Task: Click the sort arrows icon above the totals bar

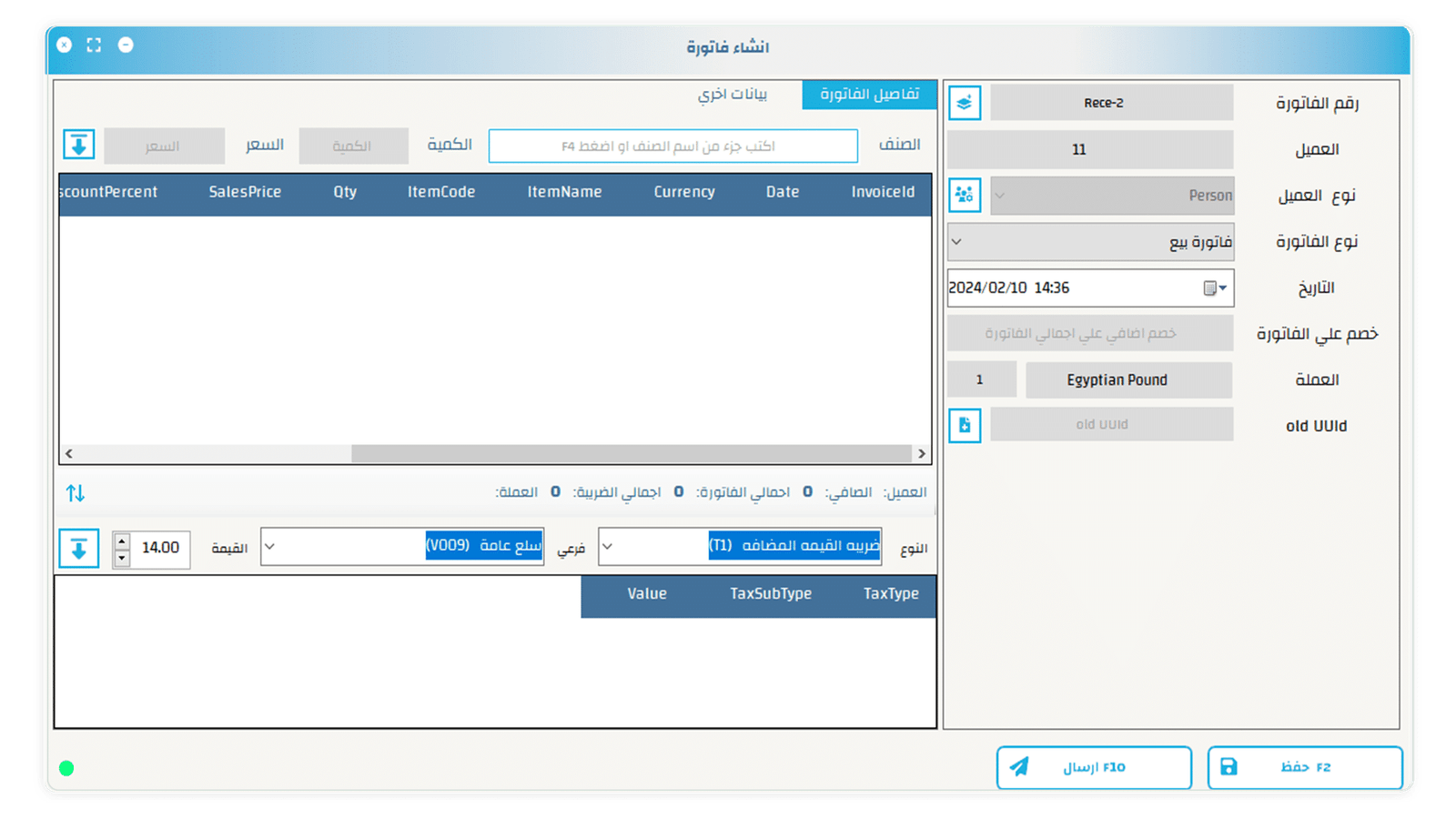Action: 76,492
